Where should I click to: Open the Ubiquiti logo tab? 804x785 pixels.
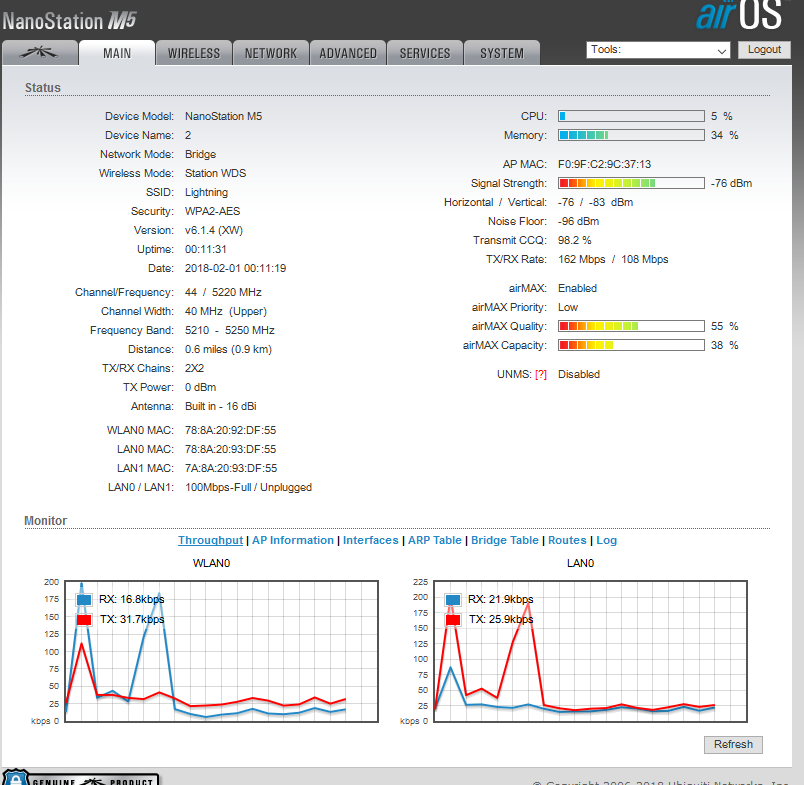(x=39, y=53)
